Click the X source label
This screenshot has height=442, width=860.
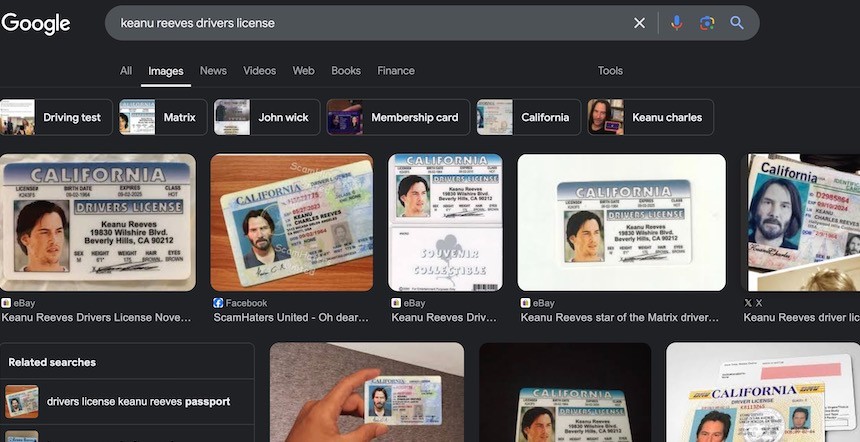[x=759, y=303]
